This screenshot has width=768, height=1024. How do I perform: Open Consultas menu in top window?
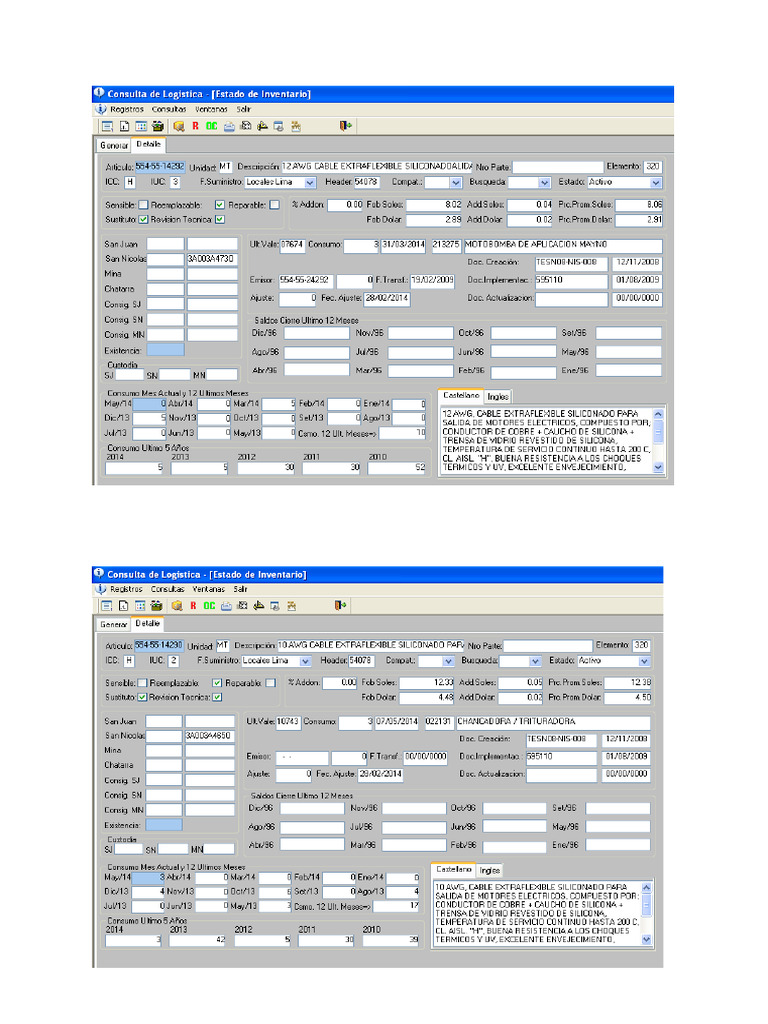[169, 109]
